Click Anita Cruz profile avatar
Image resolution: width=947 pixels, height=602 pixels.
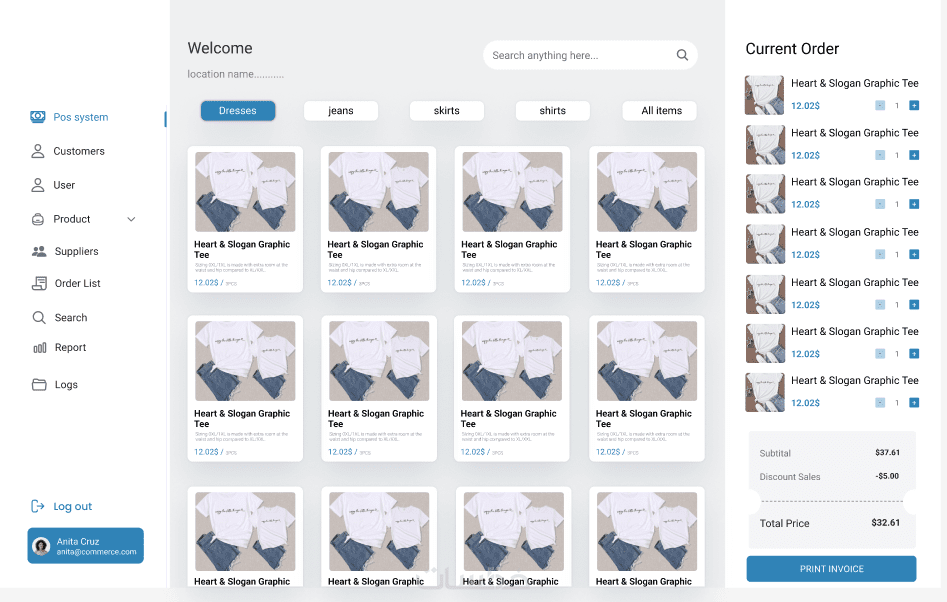click(41, 546)
